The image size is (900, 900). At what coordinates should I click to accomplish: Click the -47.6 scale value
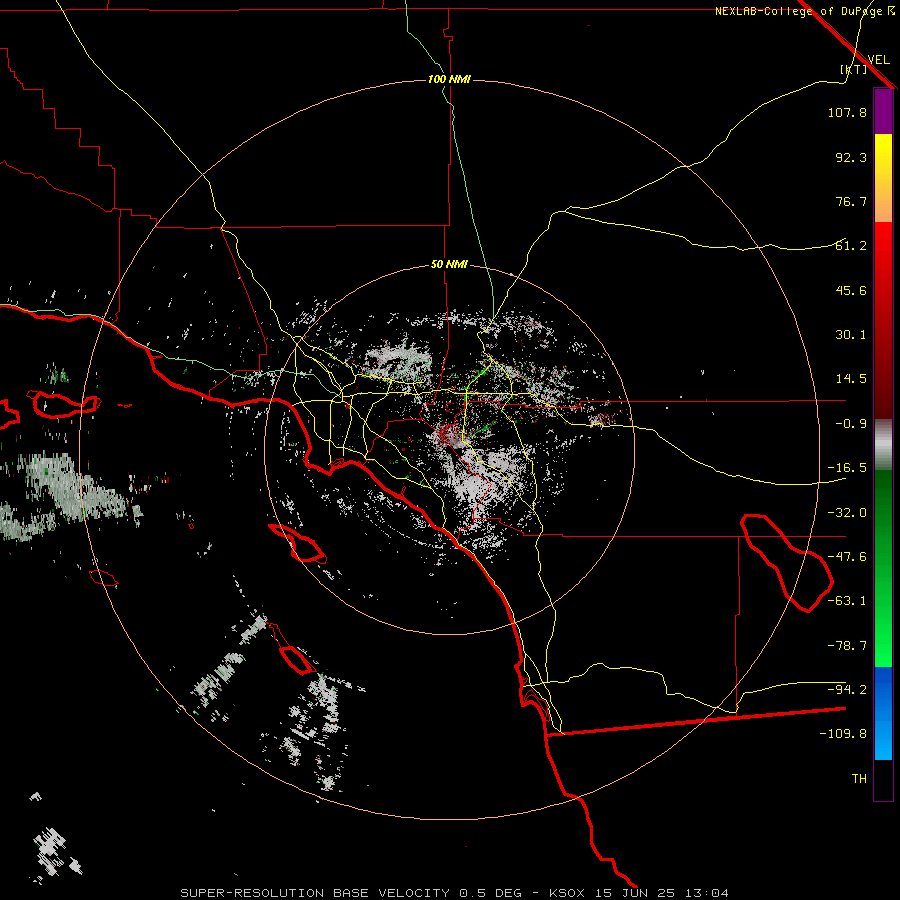(x=847, y=557)
